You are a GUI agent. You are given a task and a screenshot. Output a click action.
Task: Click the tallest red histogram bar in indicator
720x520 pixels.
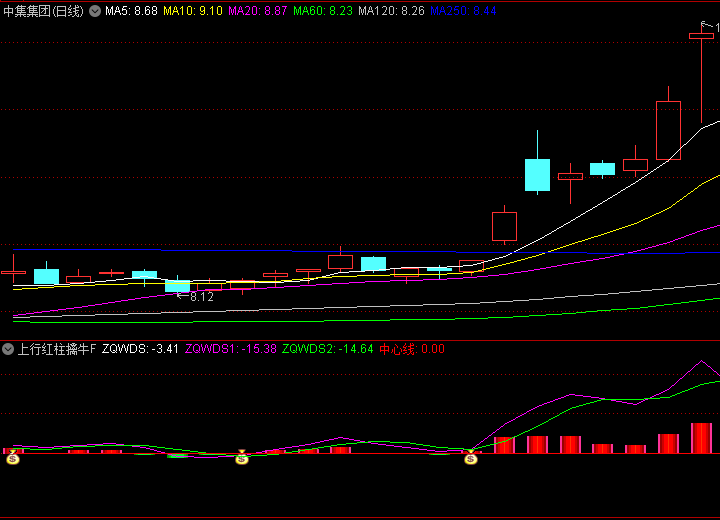click(x=701, y=438)
